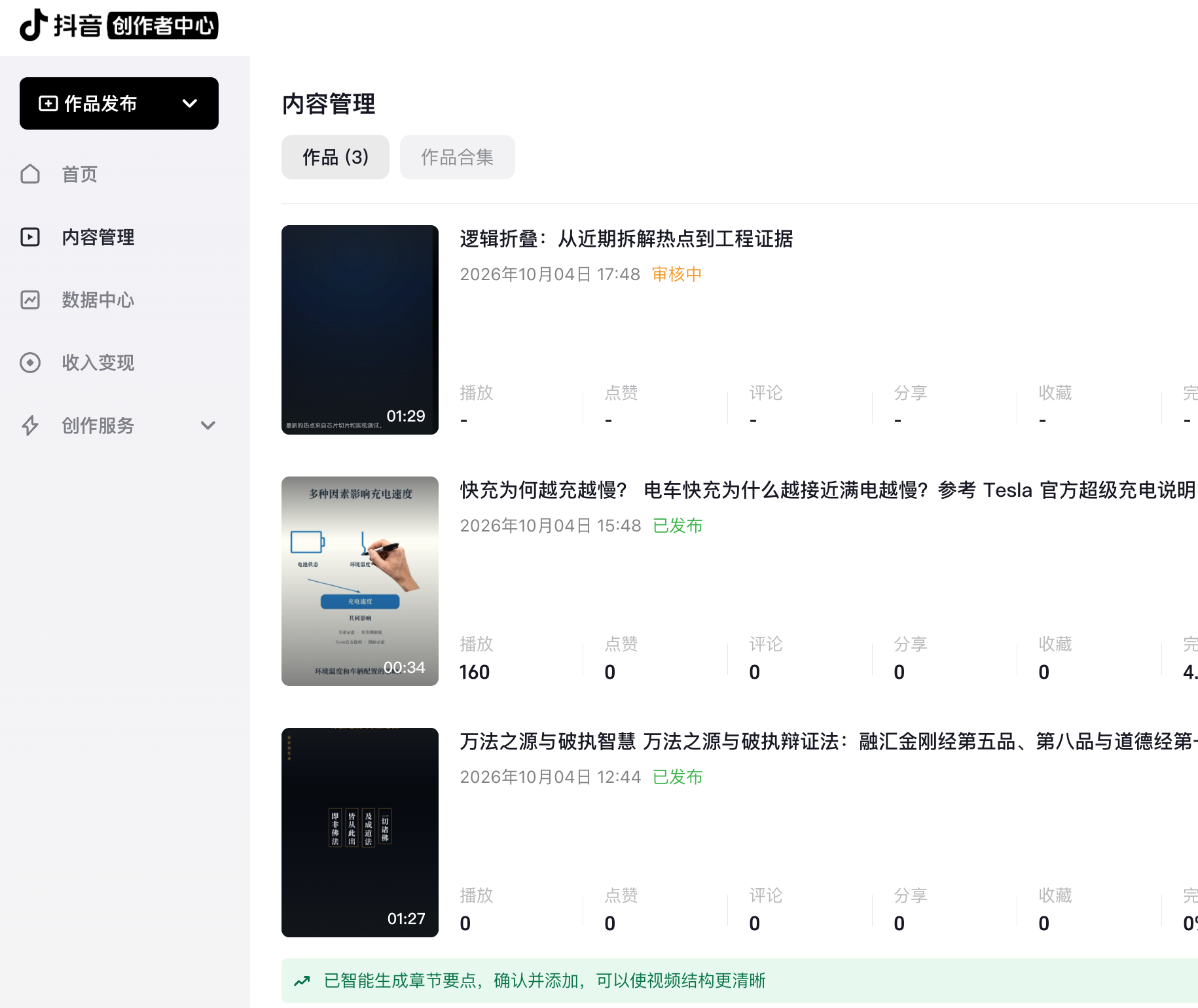Expand the 创作服务 chevron
The image size is (1198, 1008).
(x=208, y=425)
